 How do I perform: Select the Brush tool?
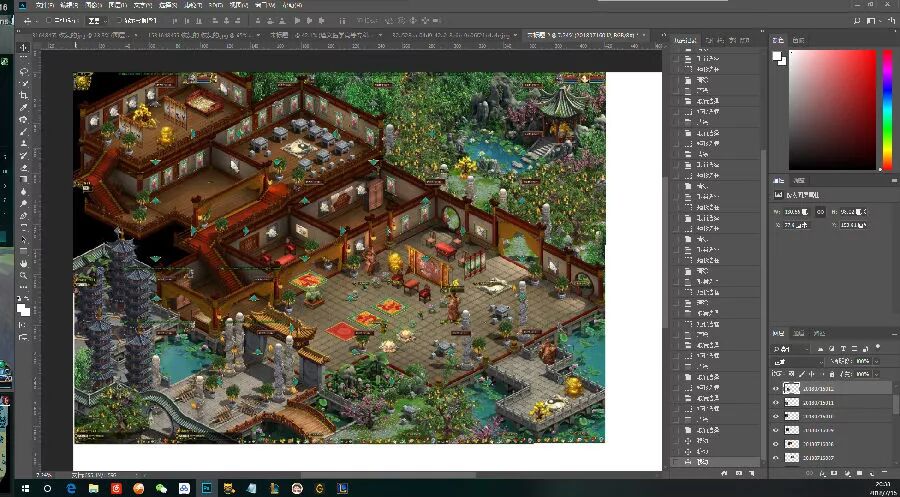point(23,131)
